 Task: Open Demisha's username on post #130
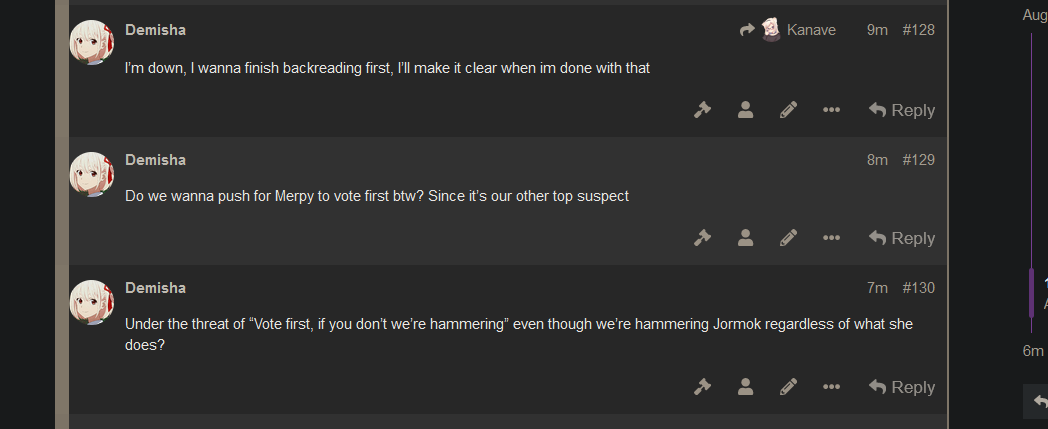click(x=155, y=288)
